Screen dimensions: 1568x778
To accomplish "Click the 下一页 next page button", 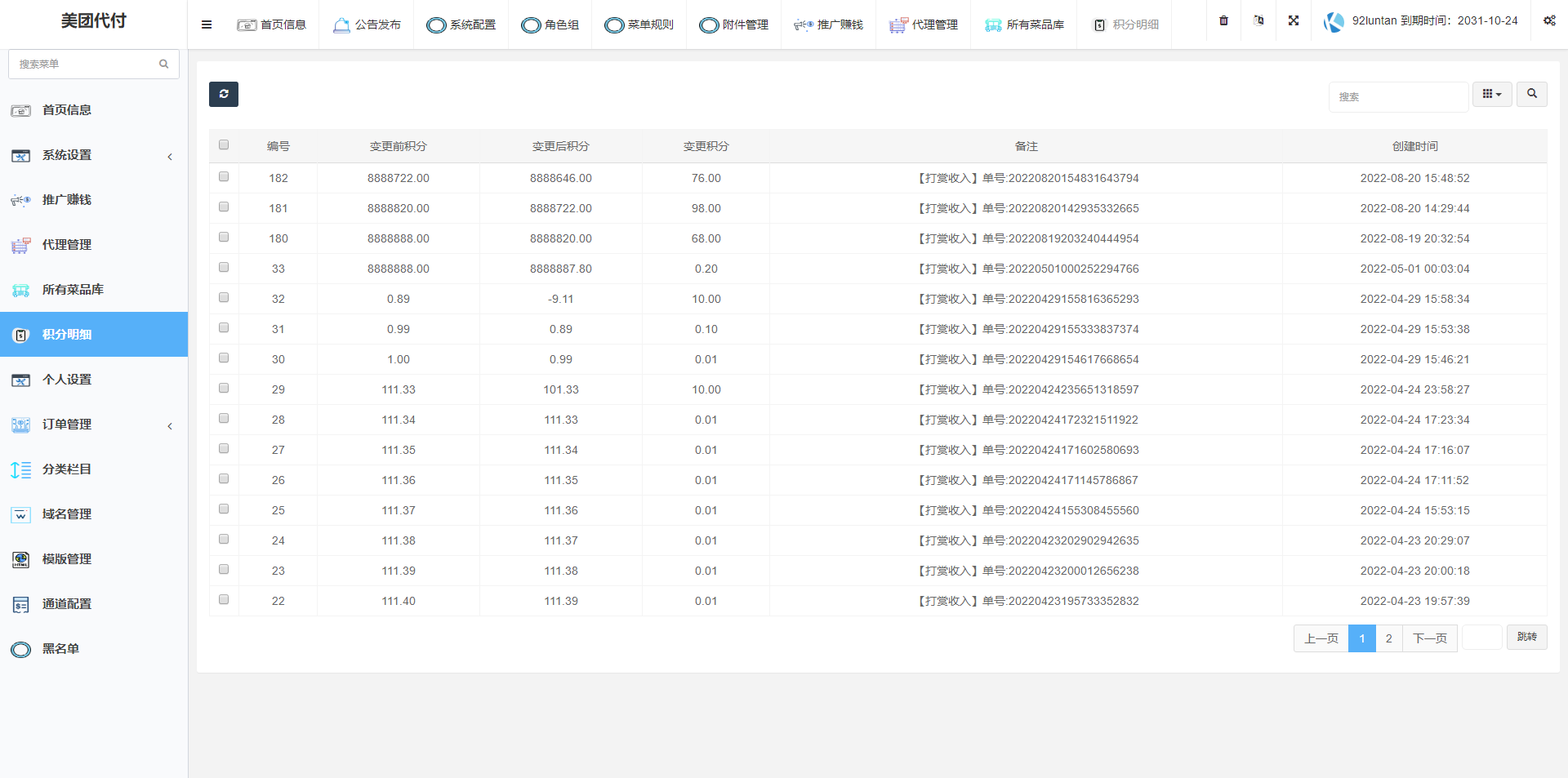I will point(1429,638).
